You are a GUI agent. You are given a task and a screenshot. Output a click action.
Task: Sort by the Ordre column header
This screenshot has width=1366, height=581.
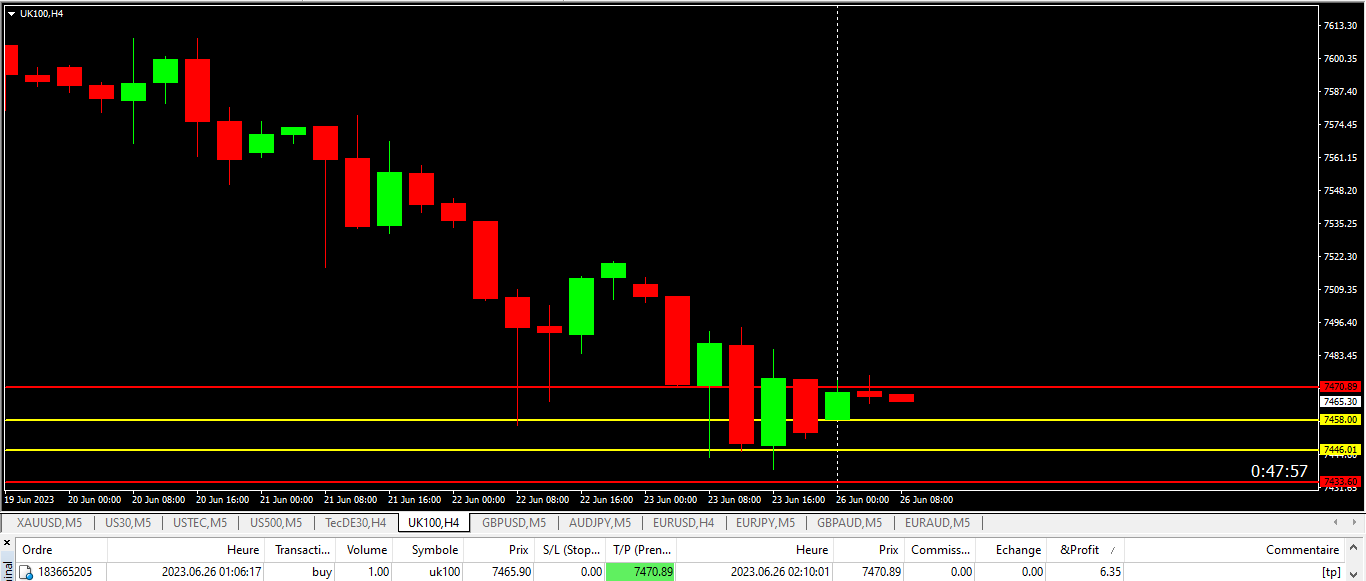coord(60,550)
